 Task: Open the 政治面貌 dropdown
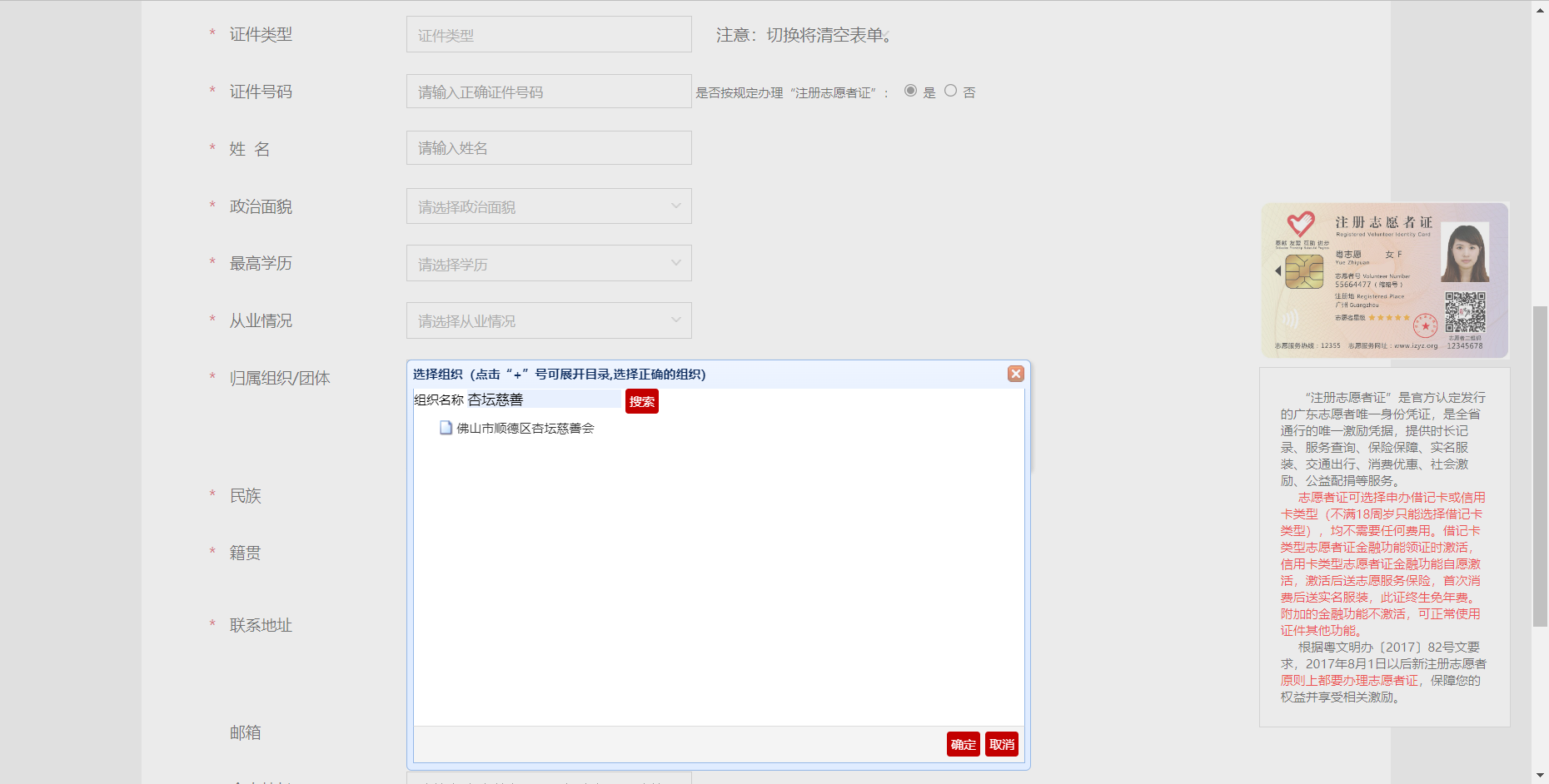tap(549, 206)
